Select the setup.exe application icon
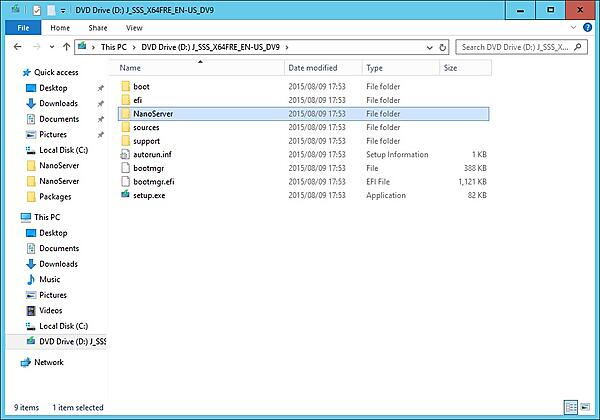The width and height of the screenshot is (600, 420). point(125,195)
